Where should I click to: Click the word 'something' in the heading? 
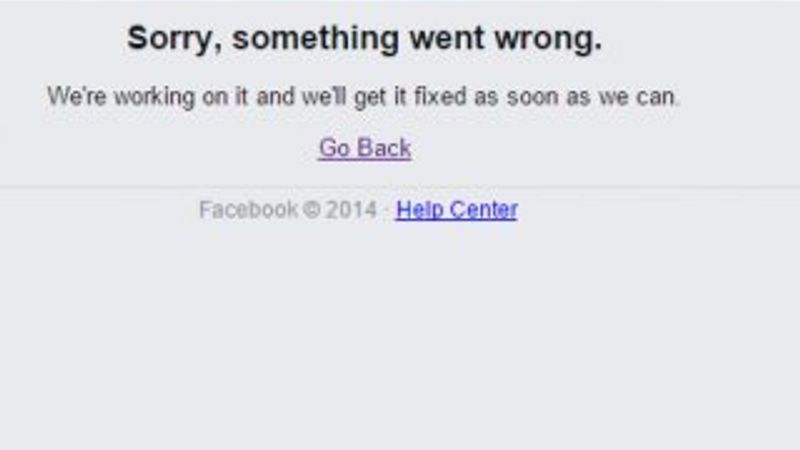coord(315,39)
